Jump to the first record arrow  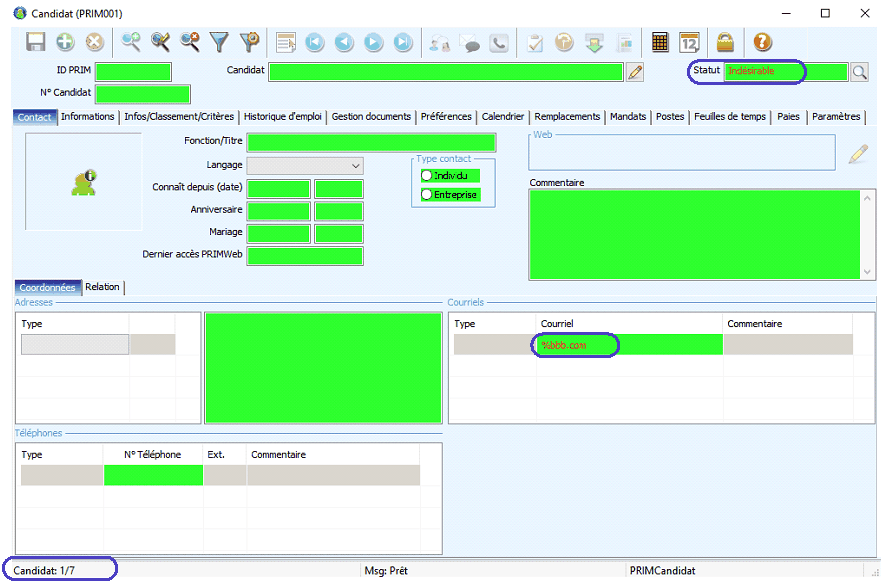point(314,42)
